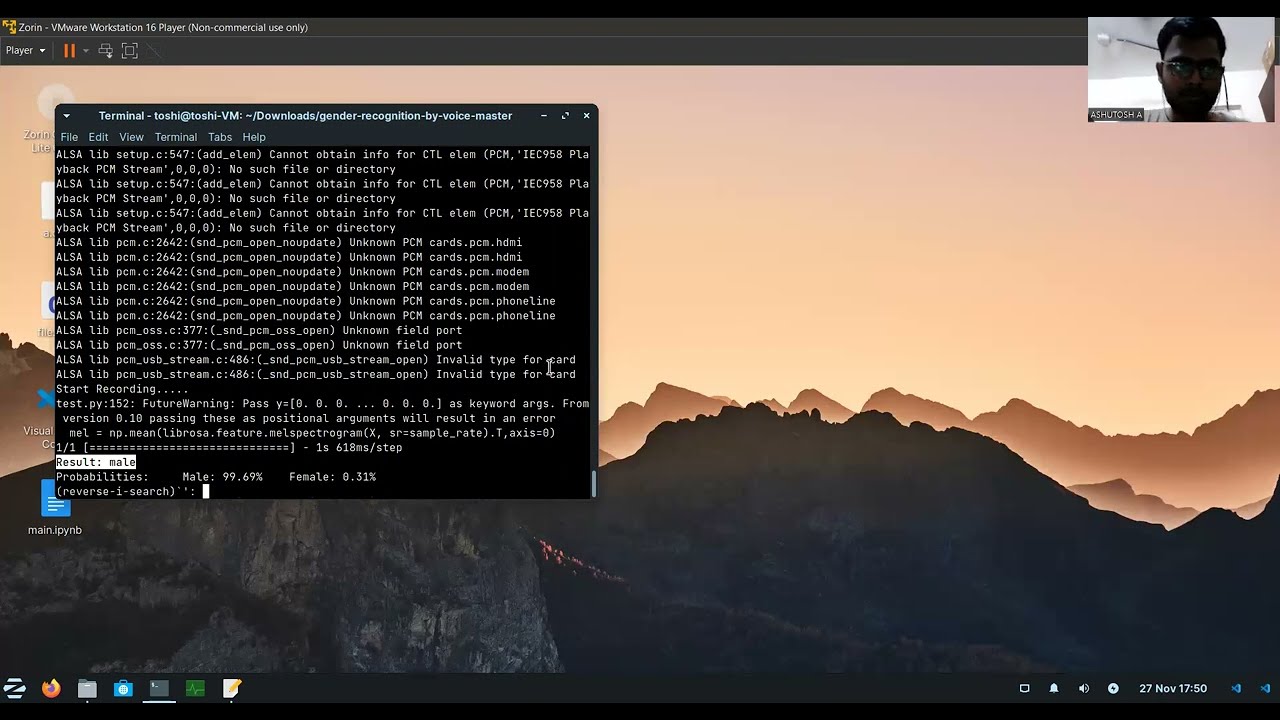Click the 'Probabilities:' output line
Image resolution: width=1280 pixels, height=720 pixels.
[x=216, y=477]
